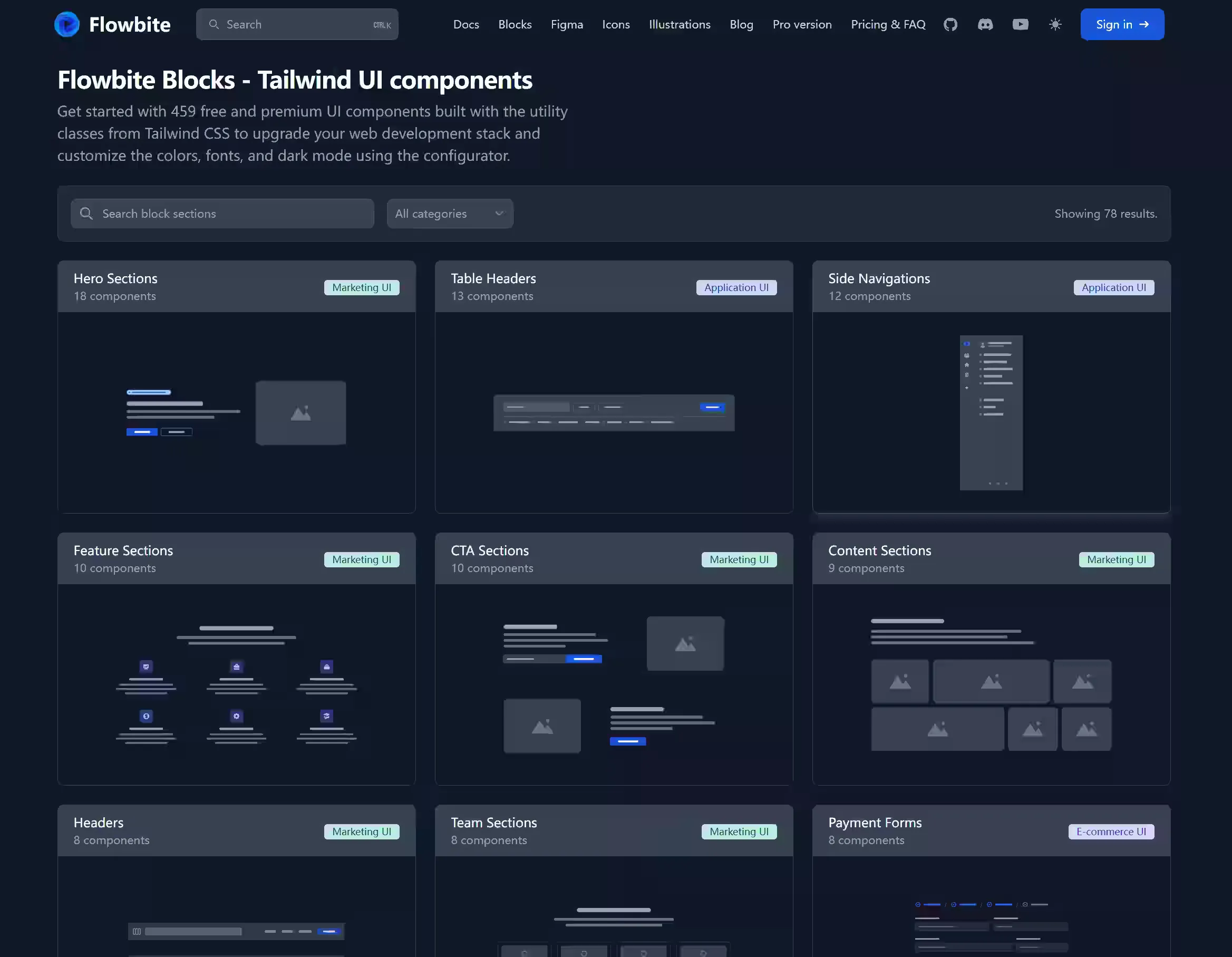Open the YouTube channel icon
Viewport: 1232px width, 957px height.
[x=1020, y=24]
